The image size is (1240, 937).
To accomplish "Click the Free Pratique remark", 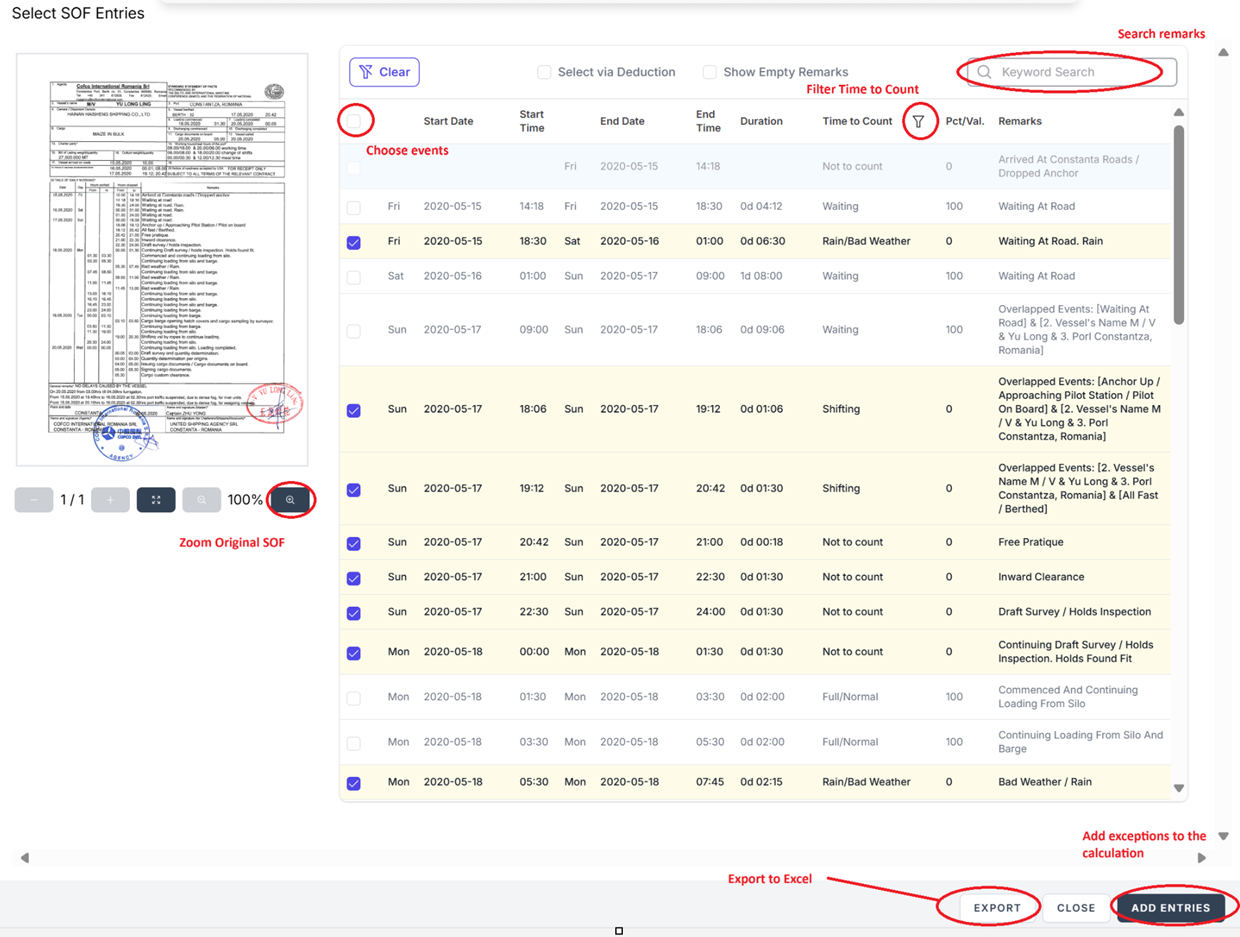I will point(1030,542).
